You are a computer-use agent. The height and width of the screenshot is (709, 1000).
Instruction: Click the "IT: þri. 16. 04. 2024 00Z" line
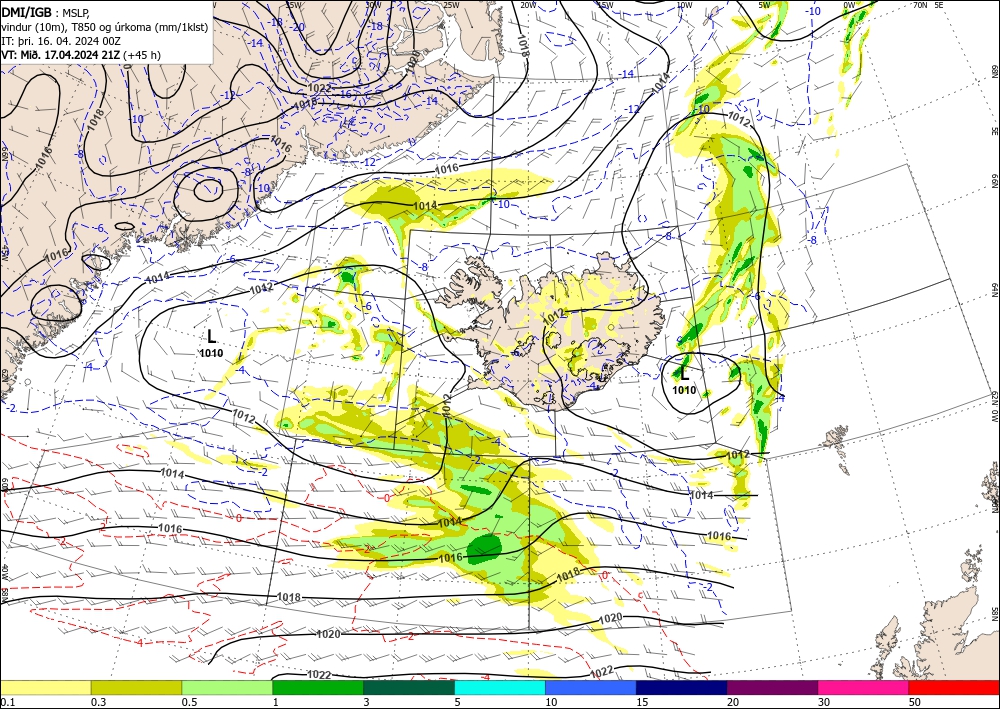click(x=61, y=41)
